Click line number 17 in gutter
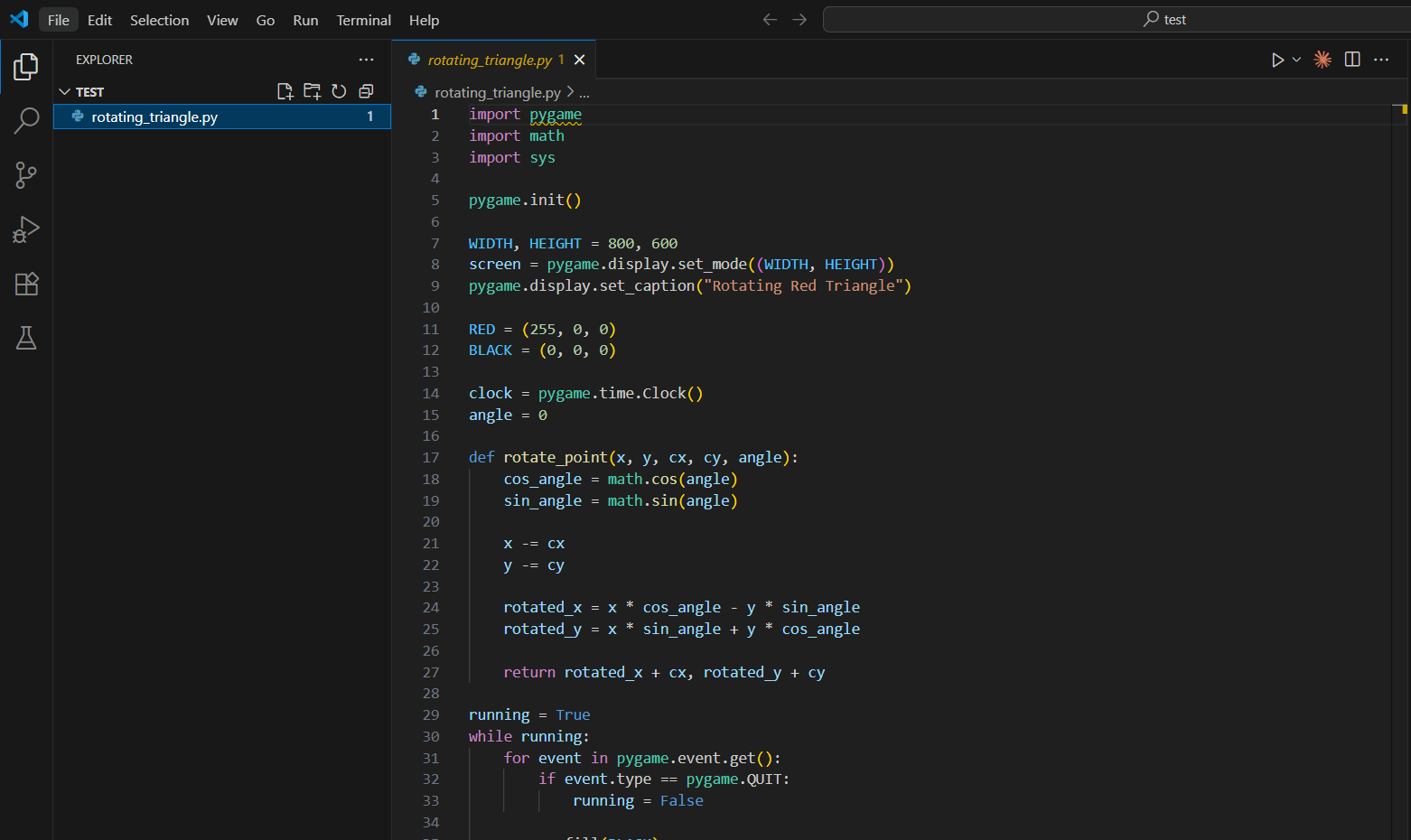 (431, 458)
